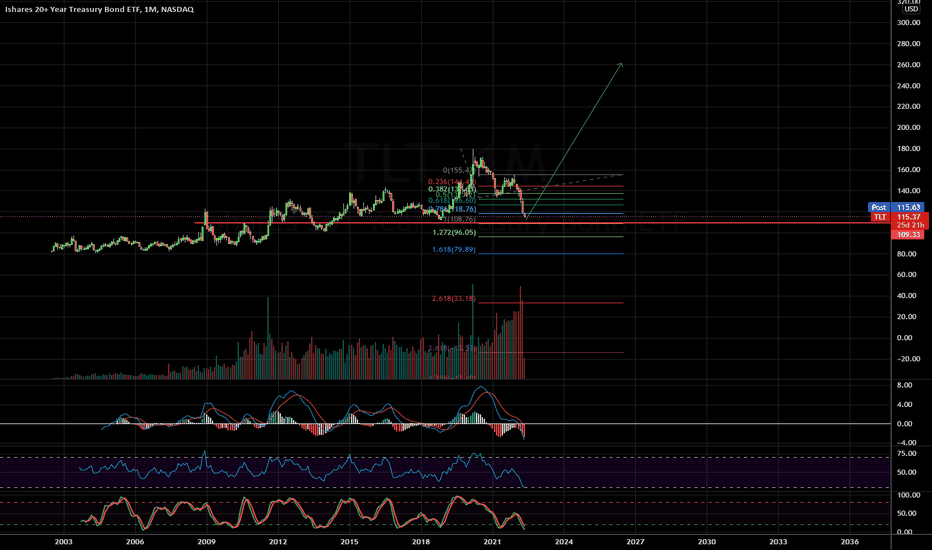Click the blue 1.618 Fibonacci level line

550,254
